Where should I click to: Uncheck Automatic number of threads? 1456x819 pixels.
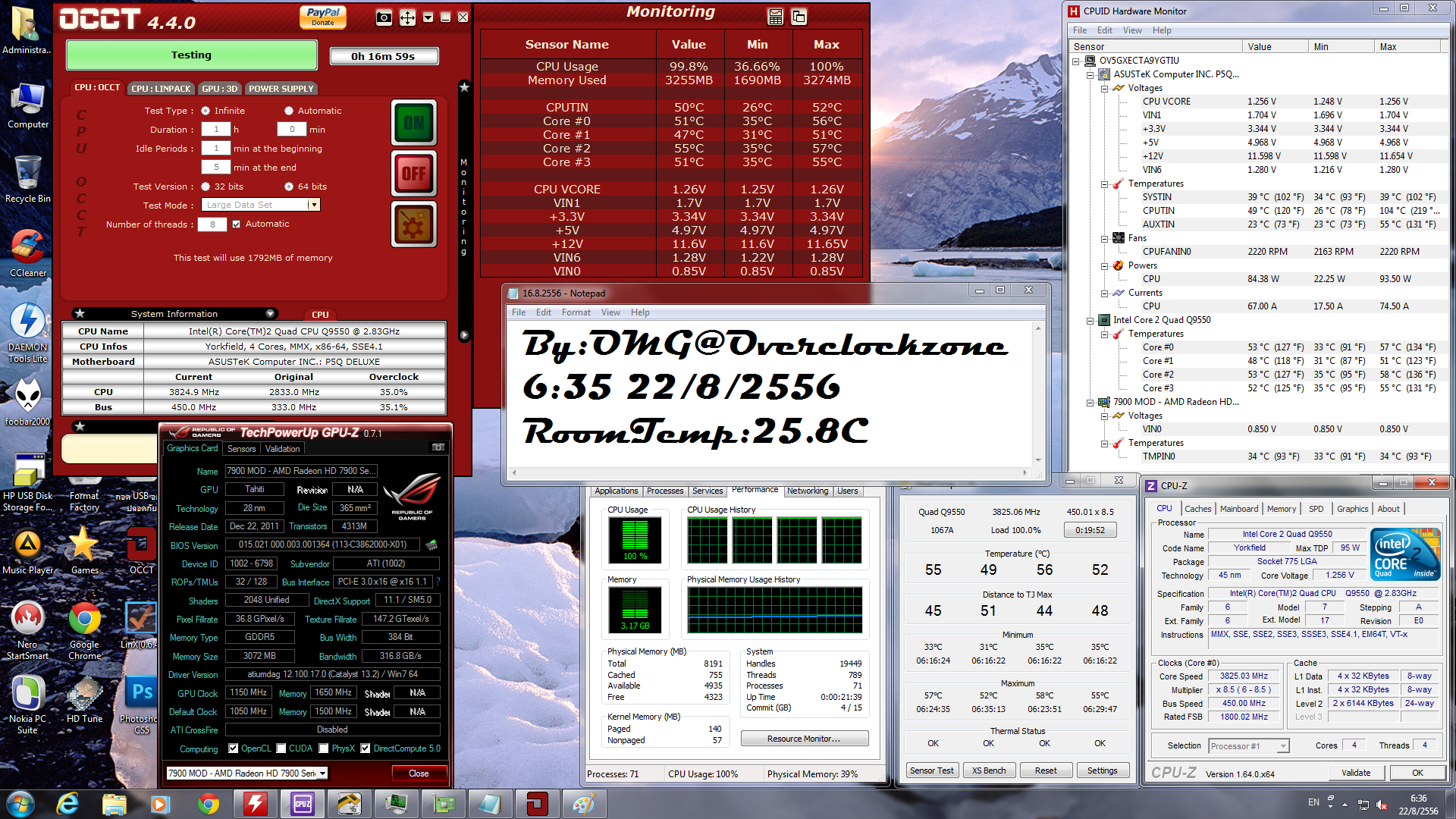pos(237,224)
